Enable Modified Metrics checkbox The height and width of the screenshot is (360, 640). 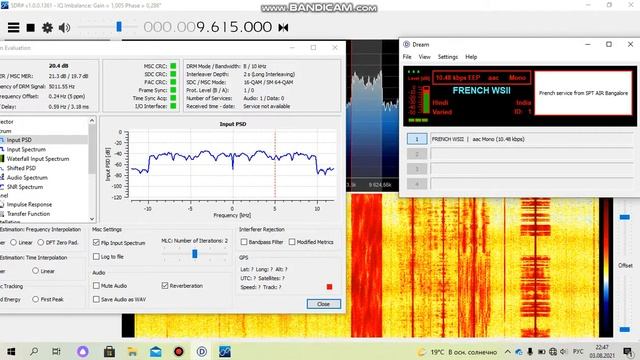[292, 242]
